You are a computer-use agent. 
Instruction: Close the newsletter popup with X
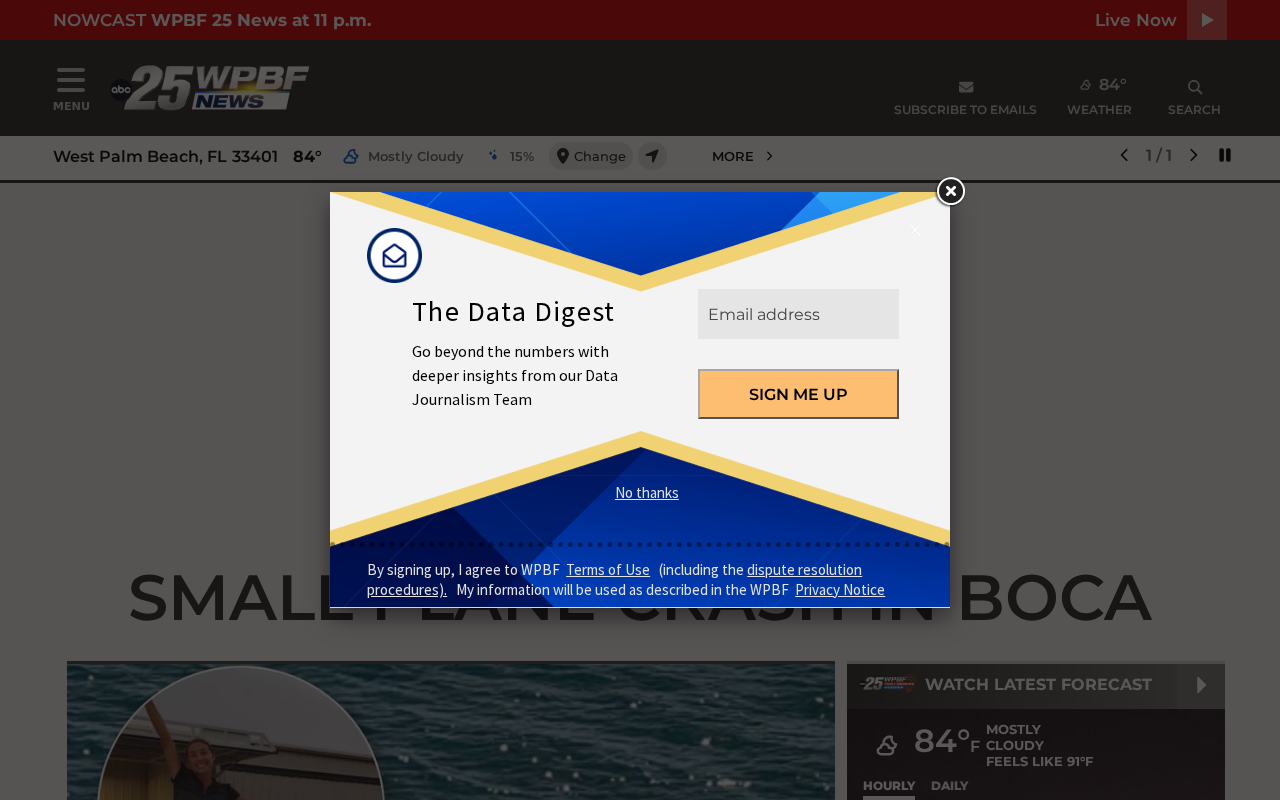951,191
